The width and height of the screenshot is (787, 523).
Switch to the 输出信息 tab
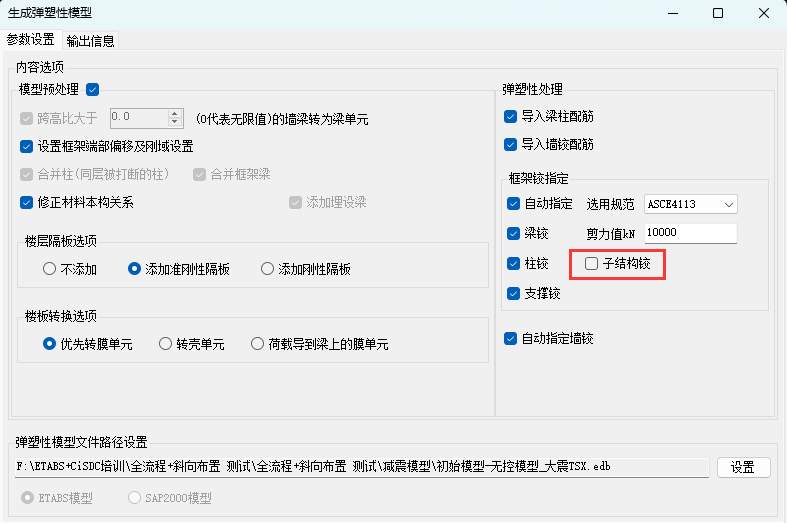(90, 41)
